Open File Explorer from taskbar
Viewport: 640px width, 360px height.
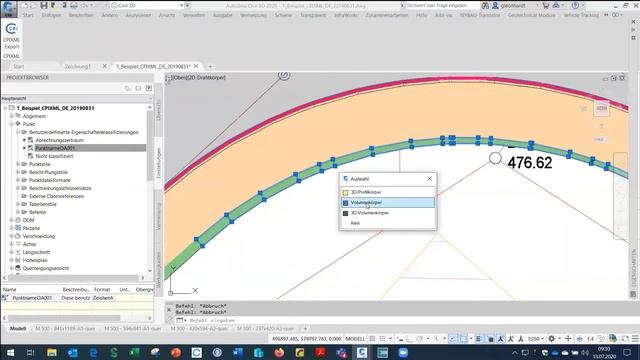(52, 353)
